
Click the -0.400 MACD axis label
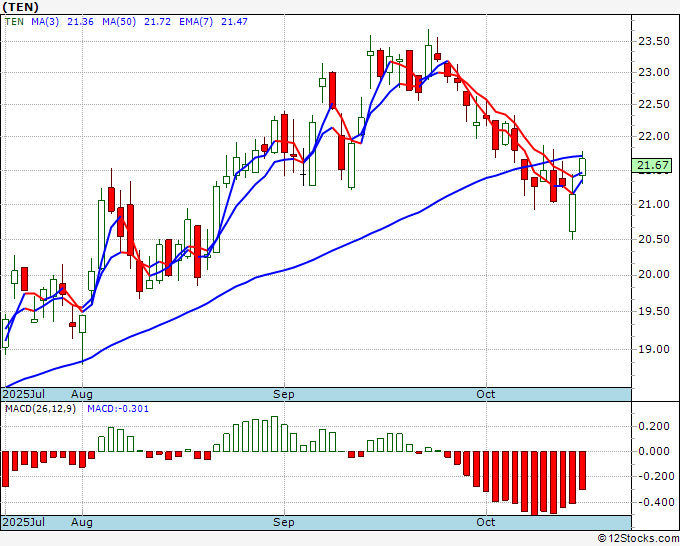coord(654,503)
